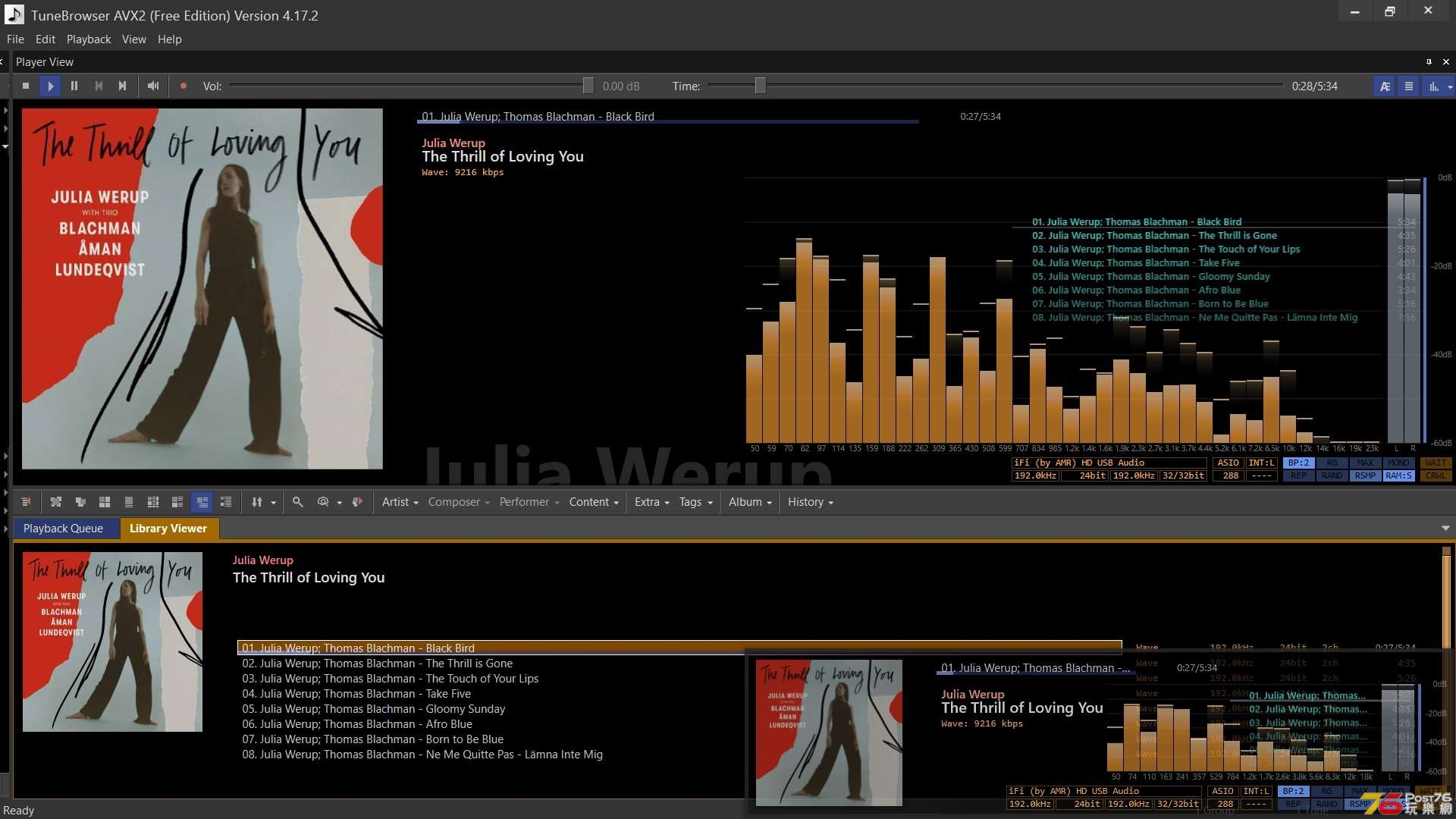Skip to the previous track

(99, 86)
